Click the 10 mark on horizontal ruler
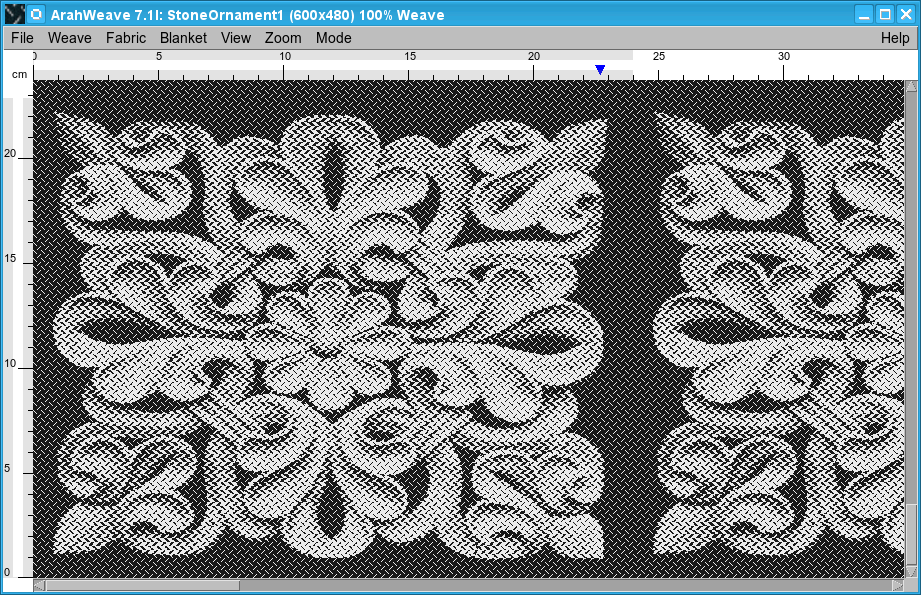Screen dimensions: 921x595 [285, 56]
